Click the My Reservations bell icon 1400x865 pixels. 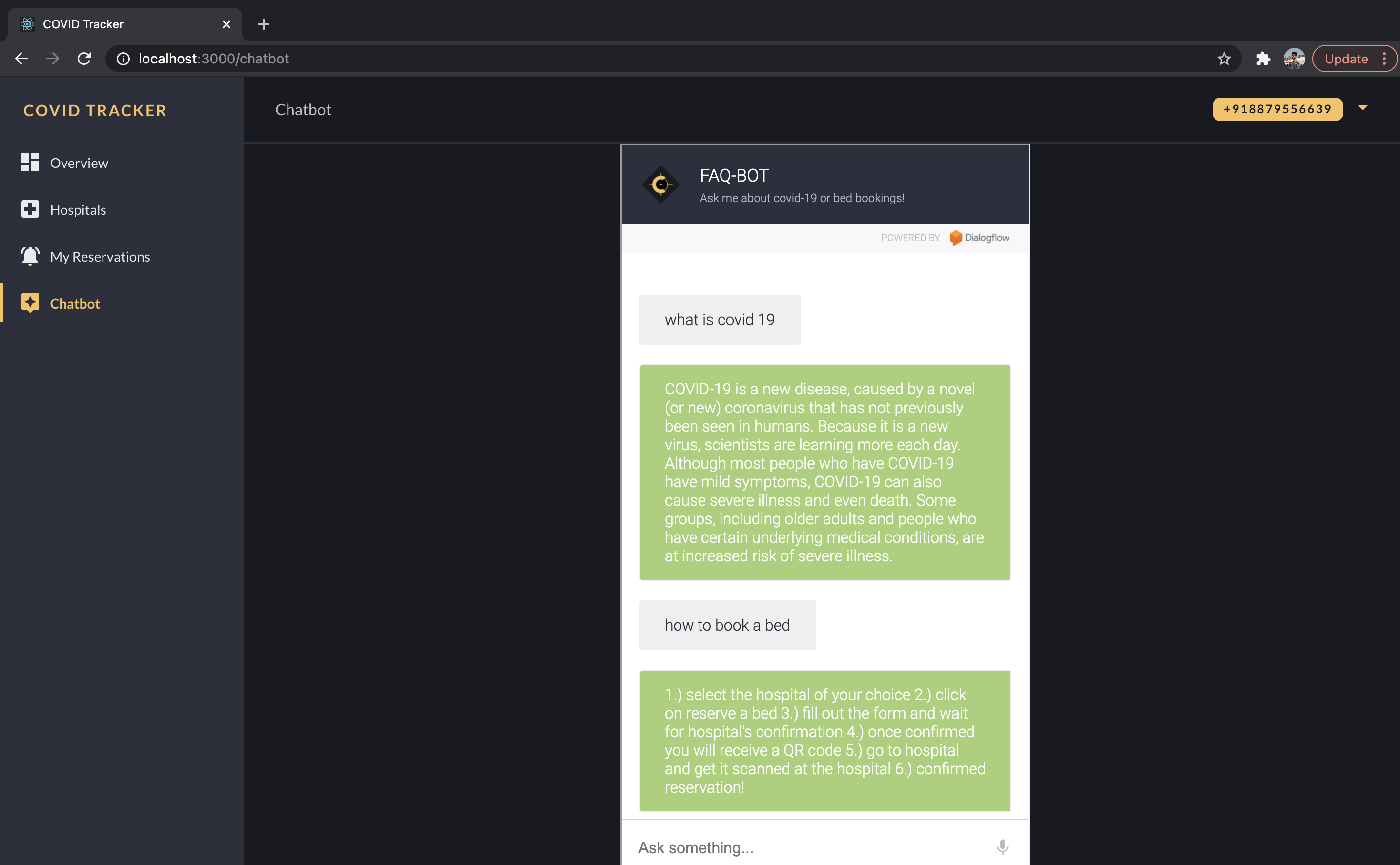click(x=30, y=256)
